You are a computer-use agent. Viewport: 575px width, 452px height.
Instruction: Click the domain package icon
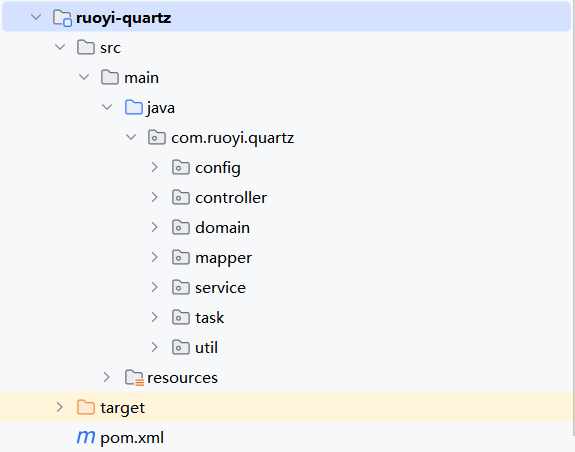coord(181,228)
